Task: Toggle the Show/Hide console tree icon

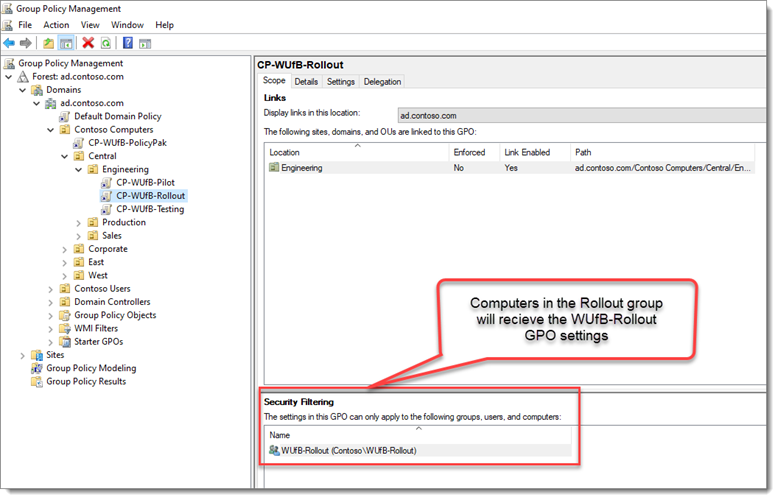Action: (66, 44)
